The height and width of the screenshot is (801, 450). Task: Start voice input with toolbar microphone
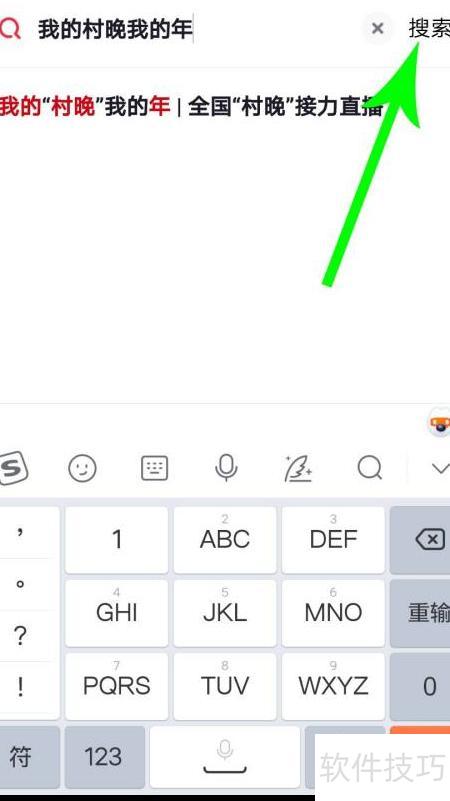click(x=226, y=467)
